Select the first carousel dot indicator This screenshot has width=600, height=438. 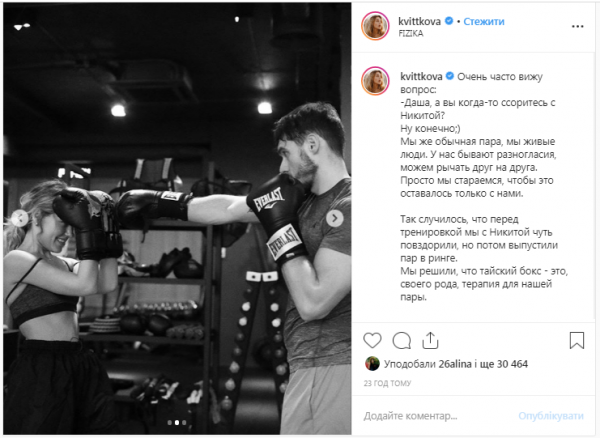(170, 423)
